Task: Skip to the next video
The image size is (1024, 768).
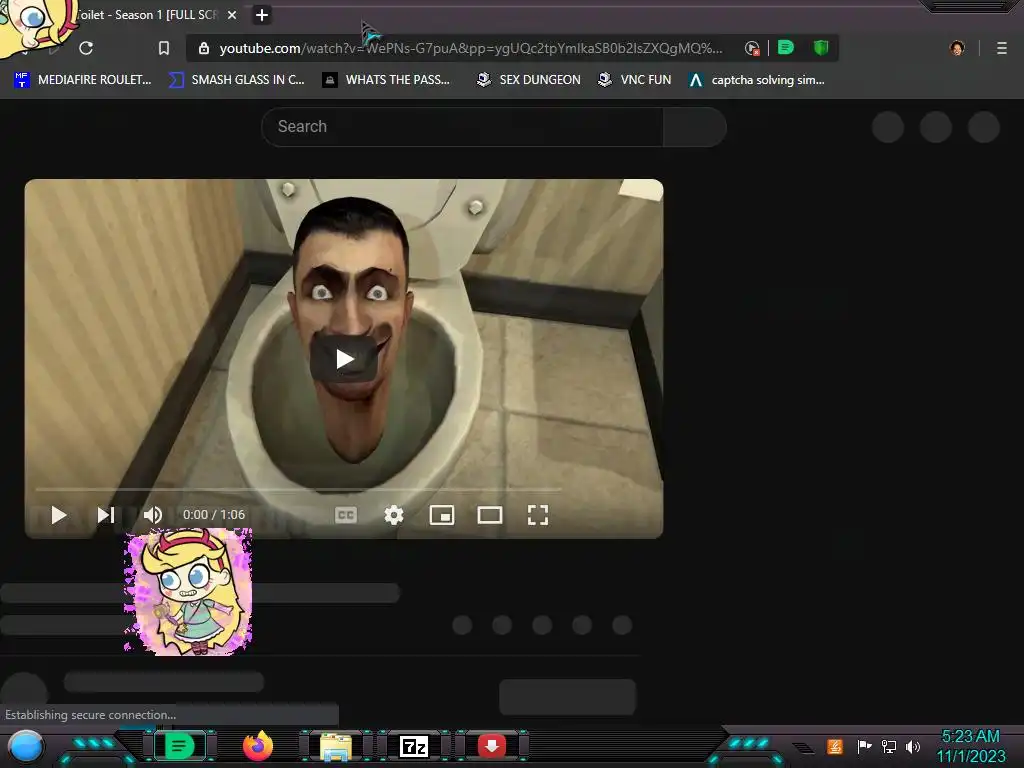Action: point(106,515)
